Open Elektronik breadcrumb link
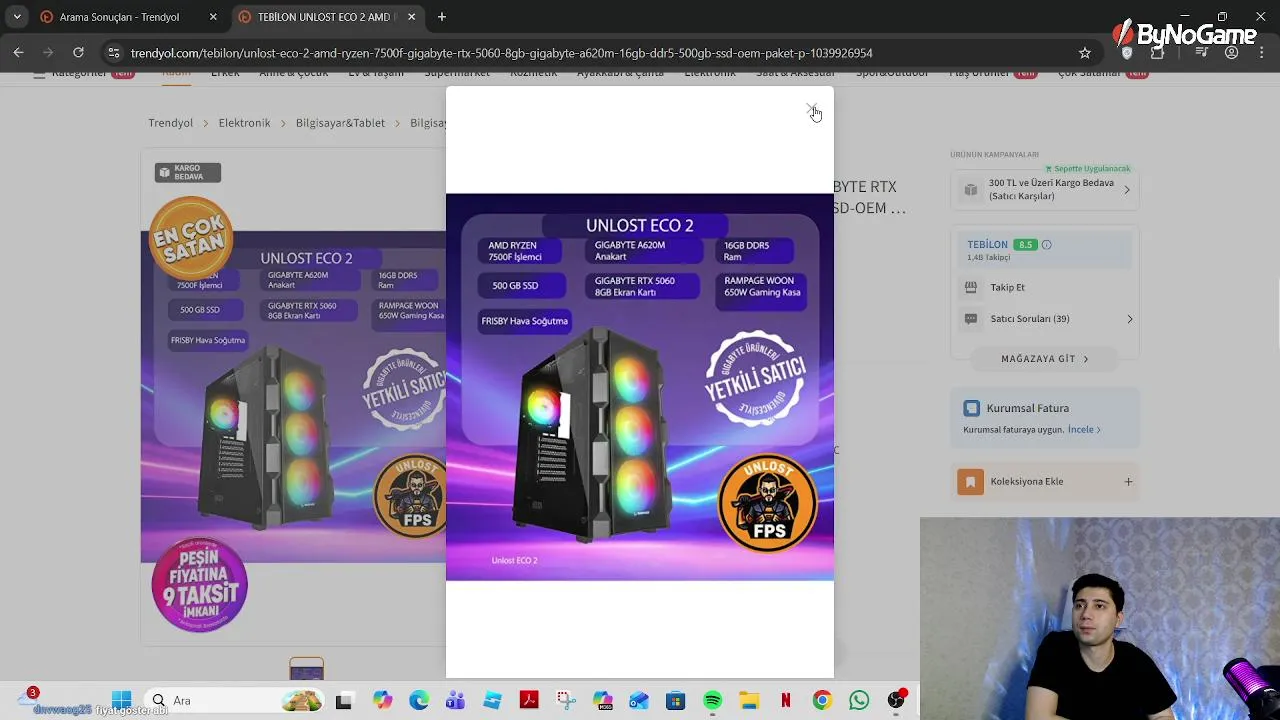 tap(245, 123)
